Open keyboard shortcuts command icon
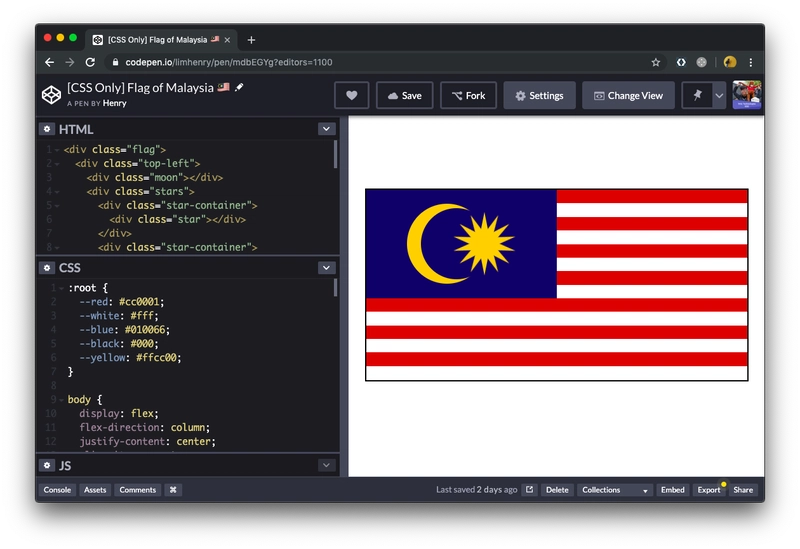Viewport: 800px width, 549px height. coord(173,490)
